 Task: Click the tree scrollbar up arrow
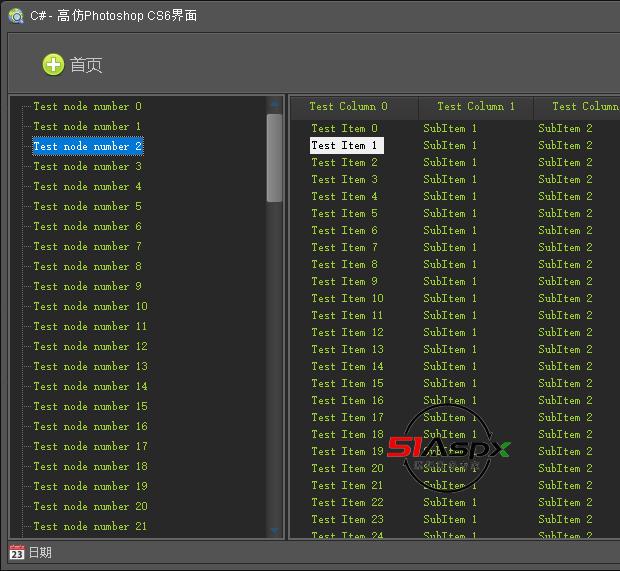tap(274, 105)
